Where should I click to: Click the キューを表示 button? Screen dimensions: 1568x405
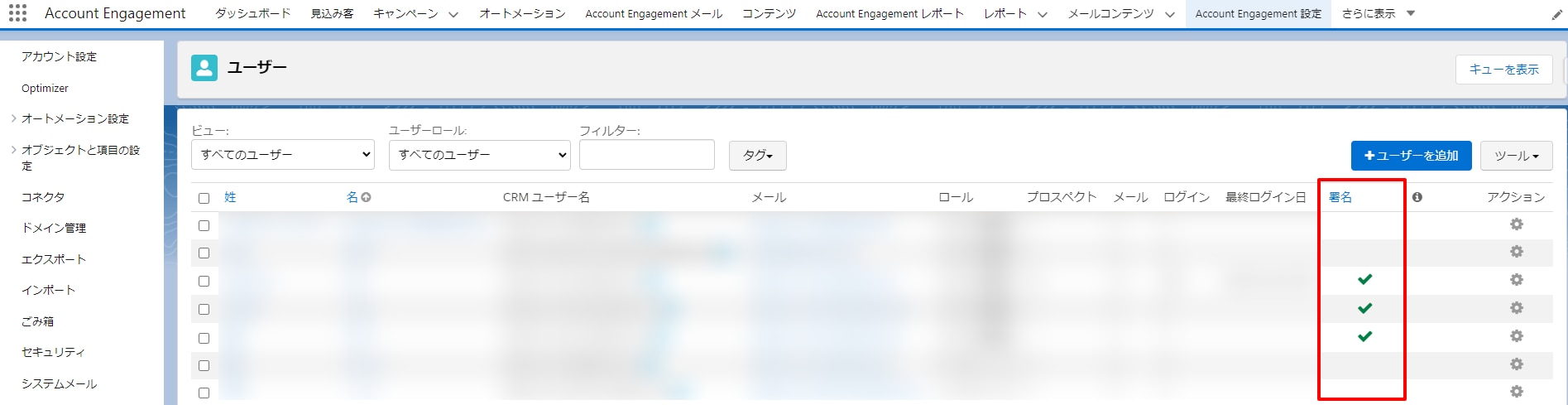pos(1503,70)
